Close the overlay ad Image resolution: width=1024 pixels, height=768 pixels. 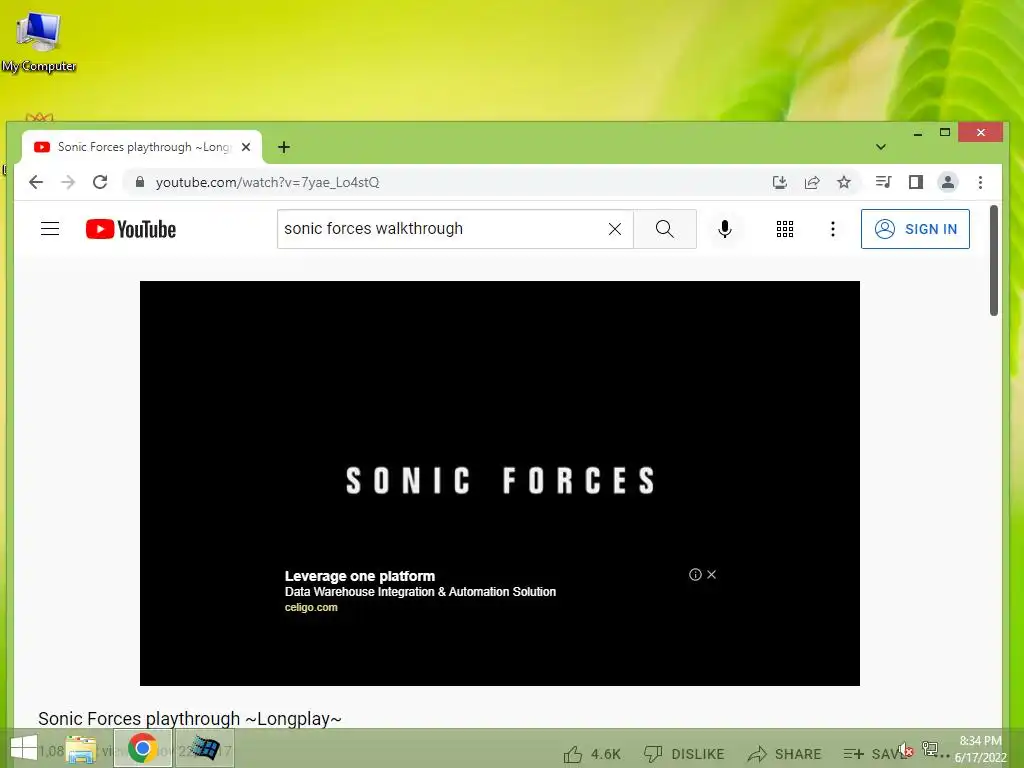point(712,575)
